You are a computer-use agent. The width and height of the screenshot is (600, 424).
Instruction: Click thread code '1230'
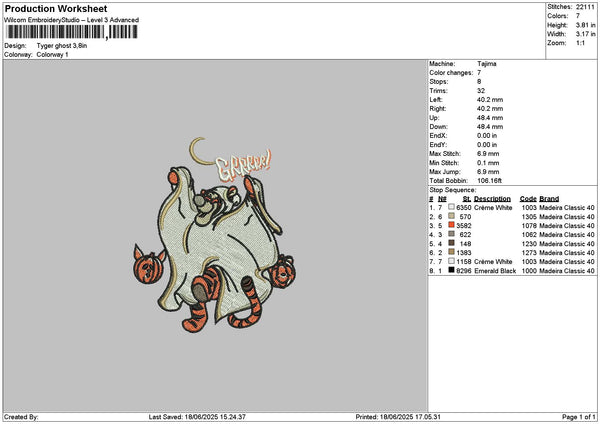point(529,244)
